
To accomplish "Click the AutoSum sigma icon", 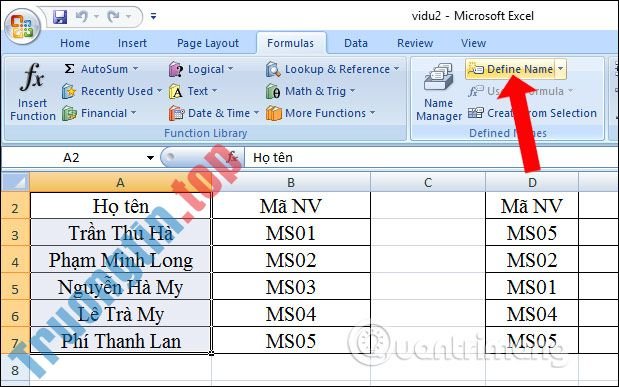I will click(69, 69).
